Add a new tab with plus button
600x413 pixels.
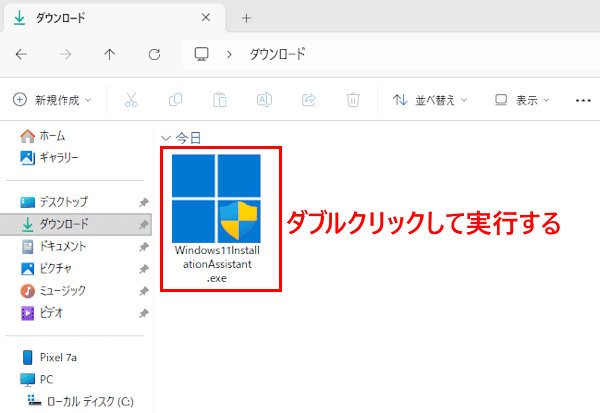[x=246, y=18]
